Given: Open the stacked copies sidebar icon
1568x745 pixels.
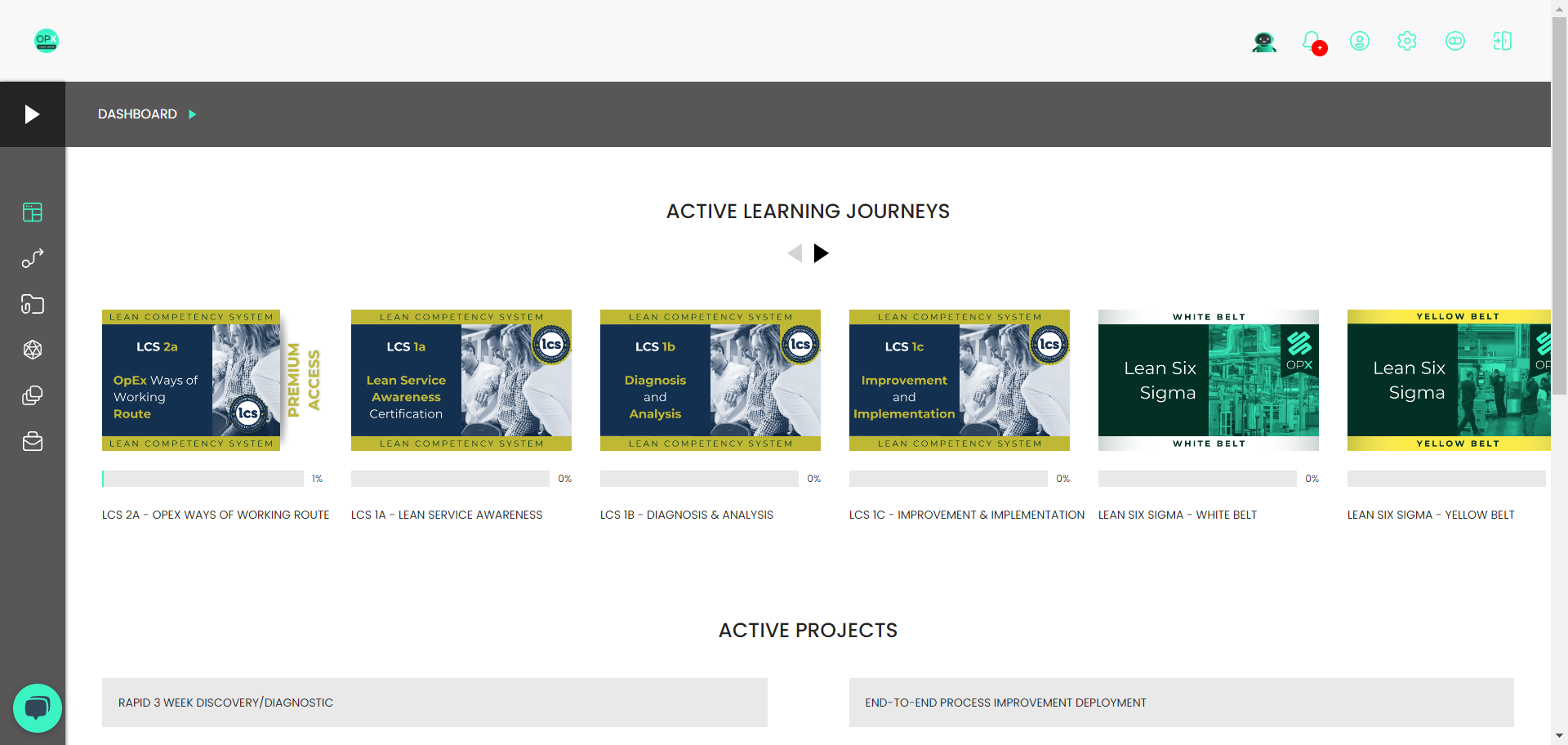Looking at the screenshot, I should coord(33,395).
